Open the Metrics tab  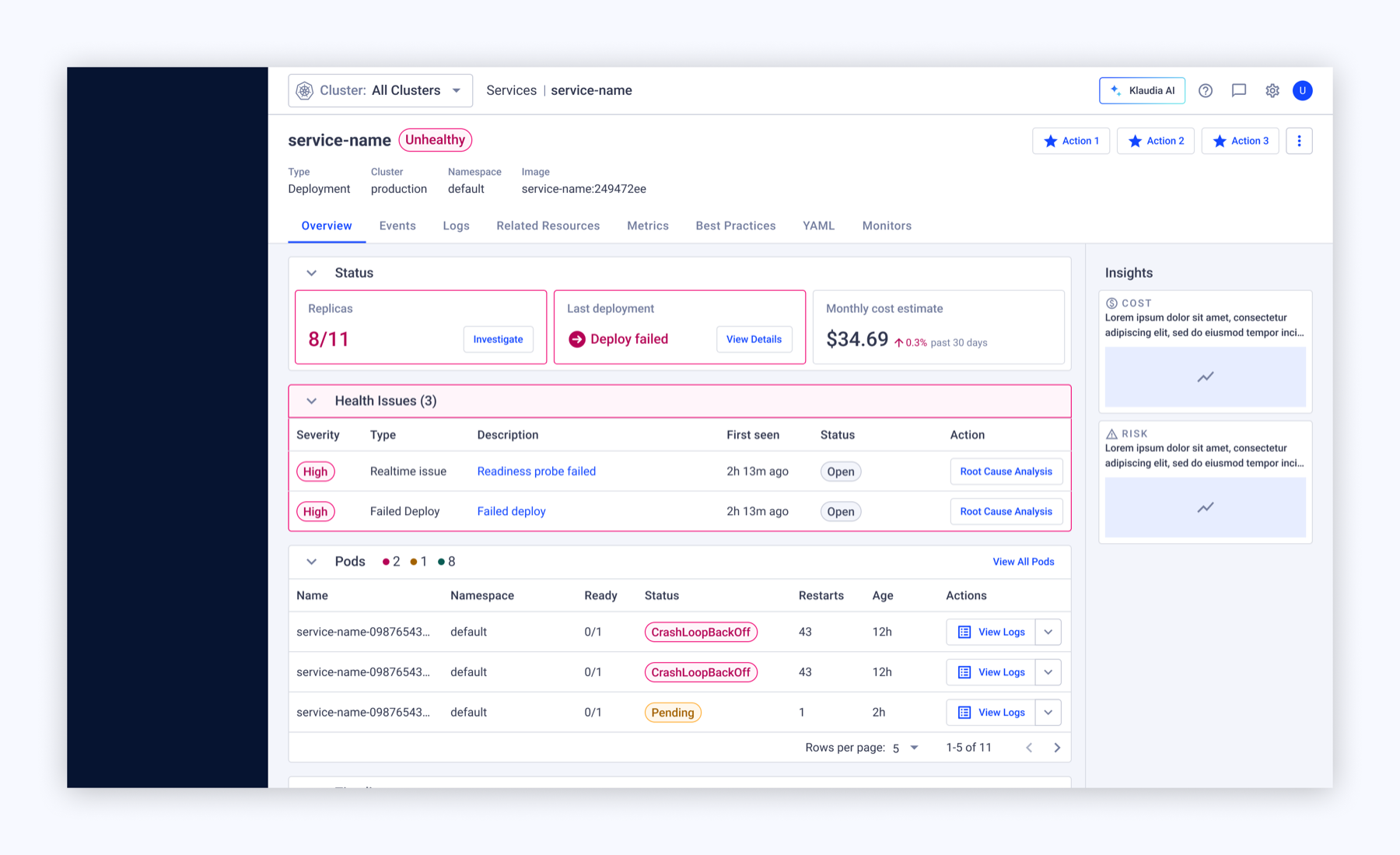point(648,226)
